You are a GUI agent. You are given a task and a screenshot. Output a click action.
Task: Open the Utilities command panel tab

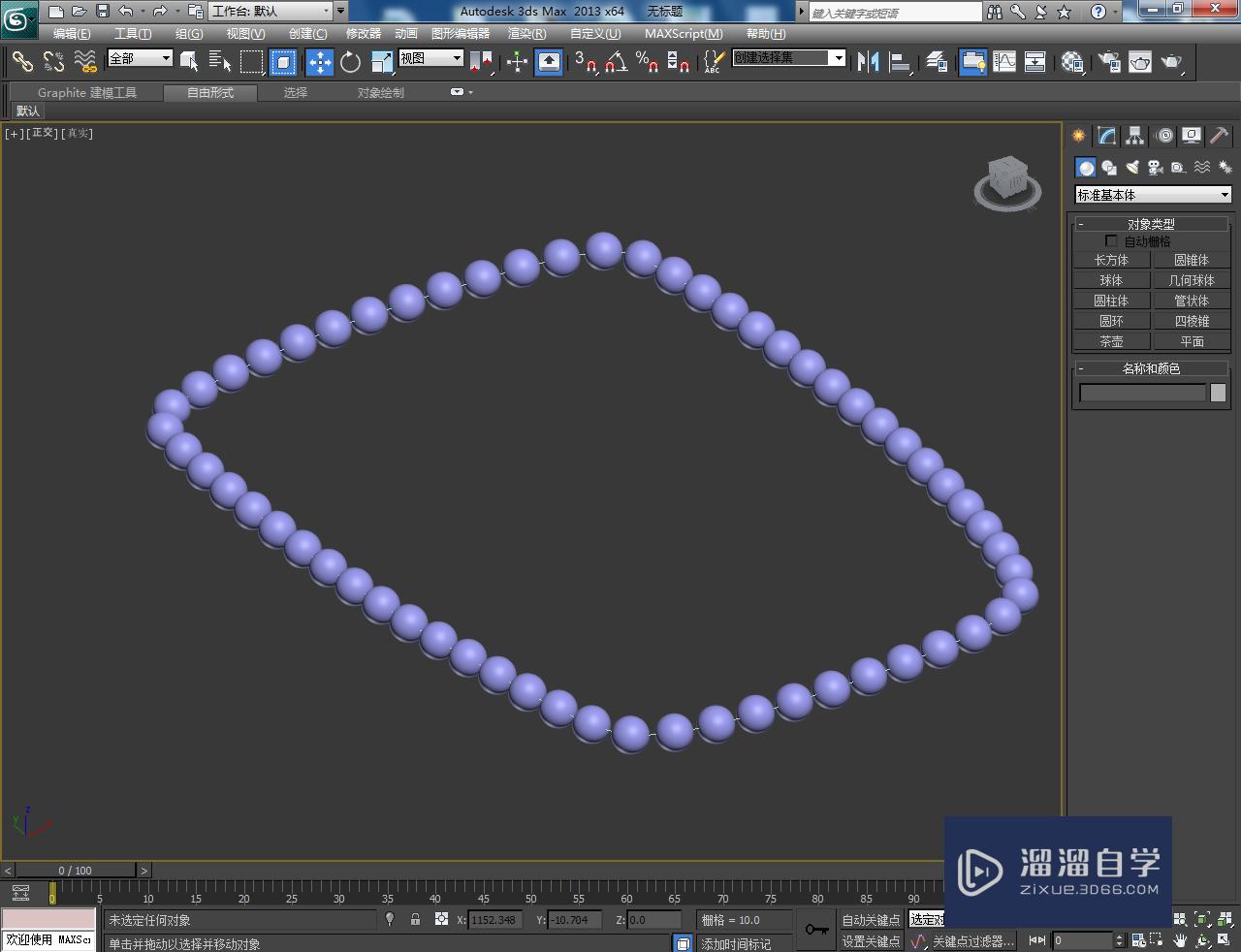(x=1220, y=136)
